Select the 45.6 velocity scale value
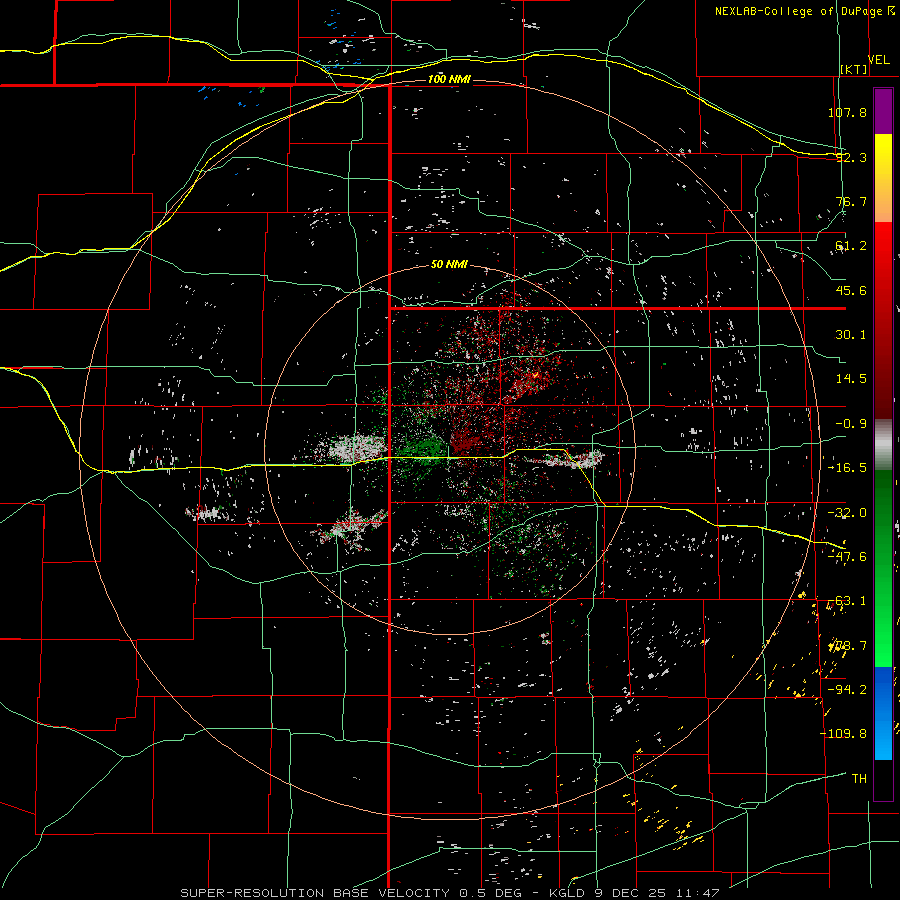This screenshot has height=900, width=900. 851,290
